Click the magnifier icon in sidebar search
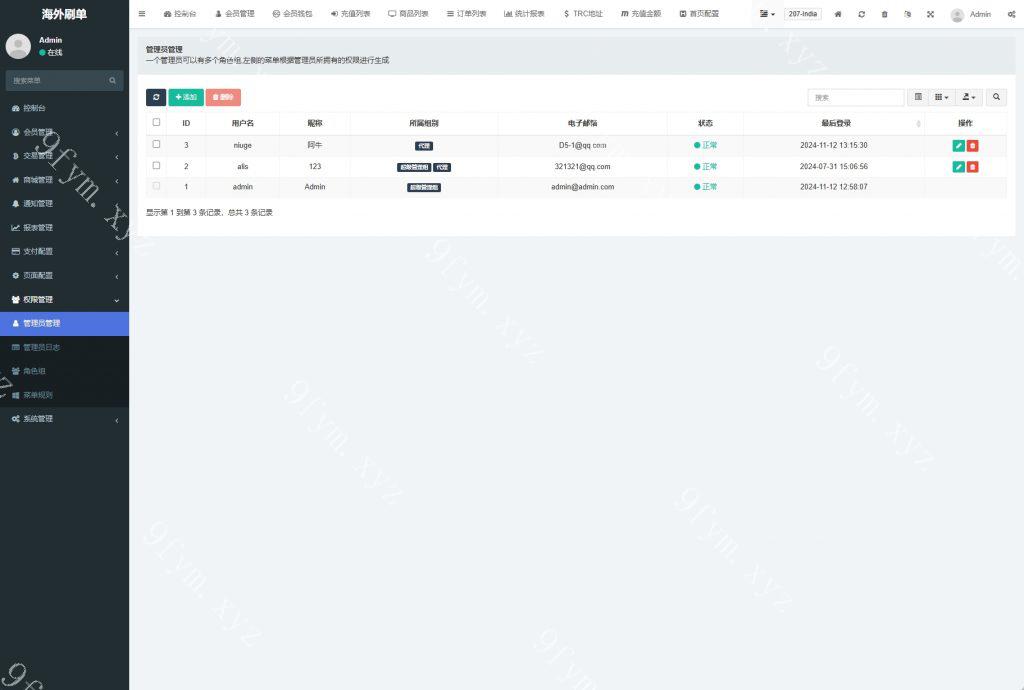The width and height of the screenshot is (1024, 690). (x=112, y=80)
